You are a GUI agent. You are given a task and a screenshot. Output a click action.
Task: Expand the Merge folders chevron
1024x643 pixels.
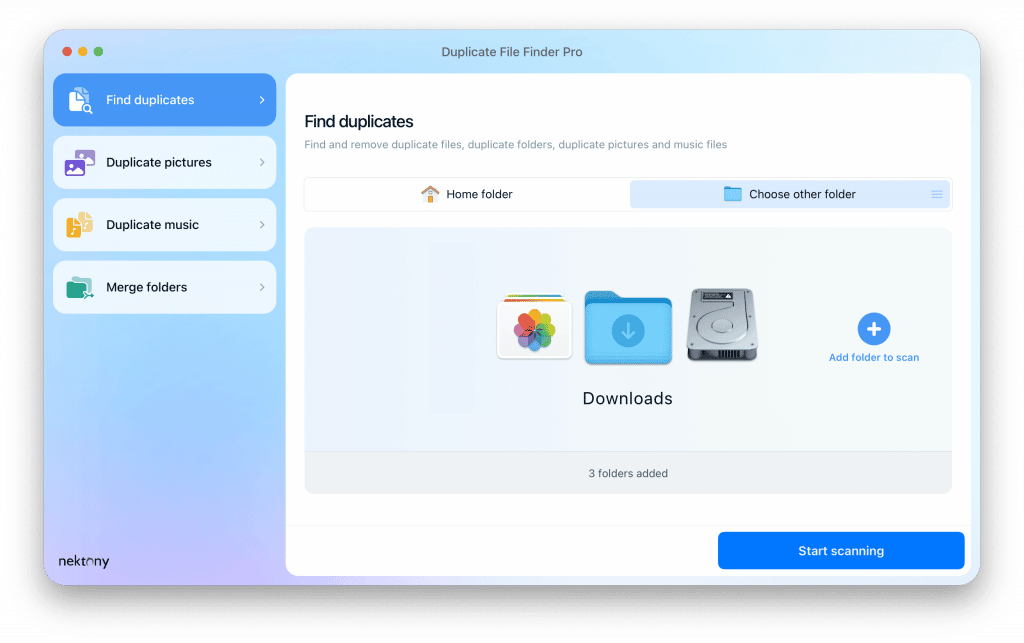click(x=262, y=287)
